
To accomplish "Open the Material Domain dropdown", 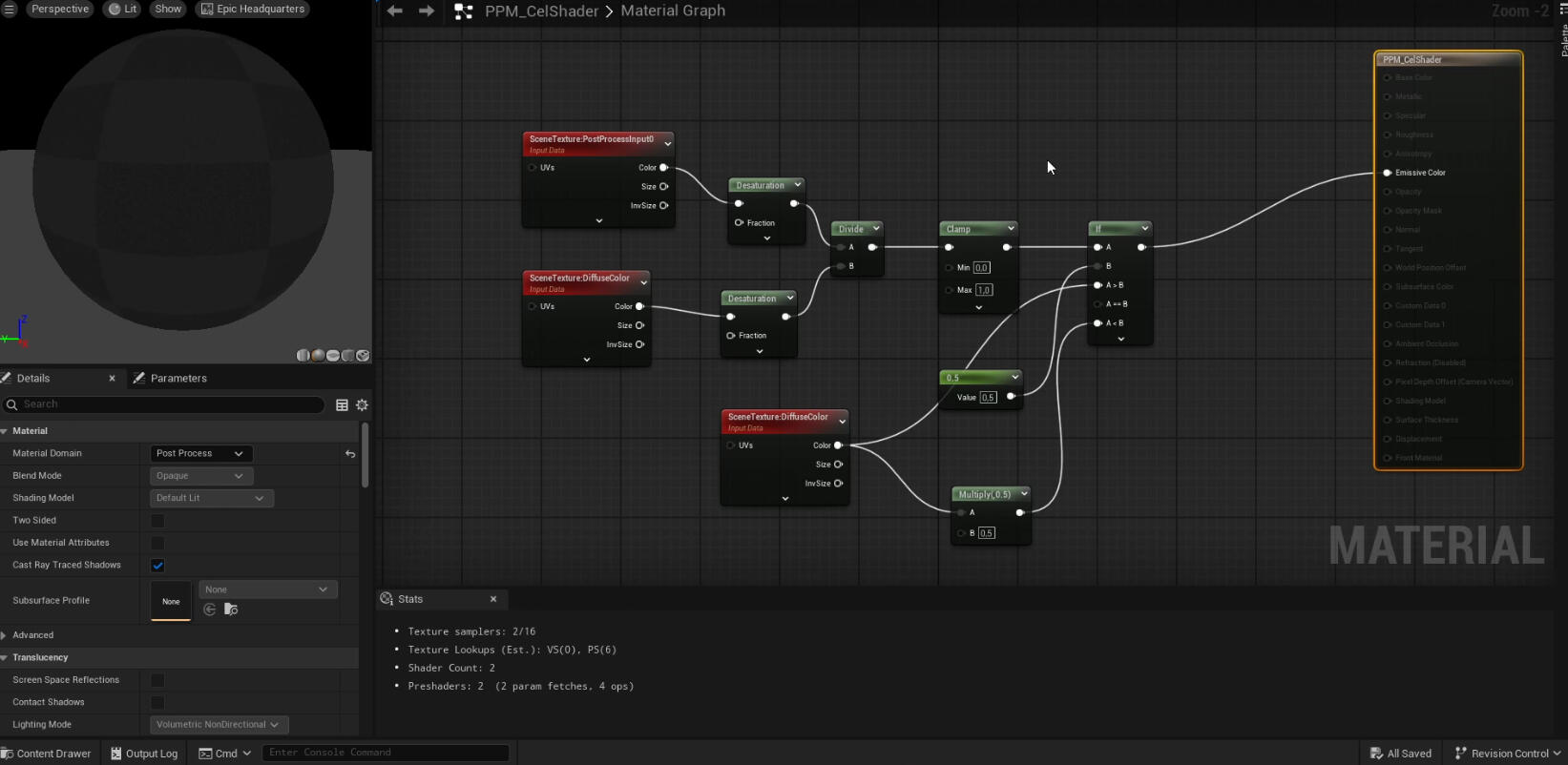I will [x=199, y=454].
